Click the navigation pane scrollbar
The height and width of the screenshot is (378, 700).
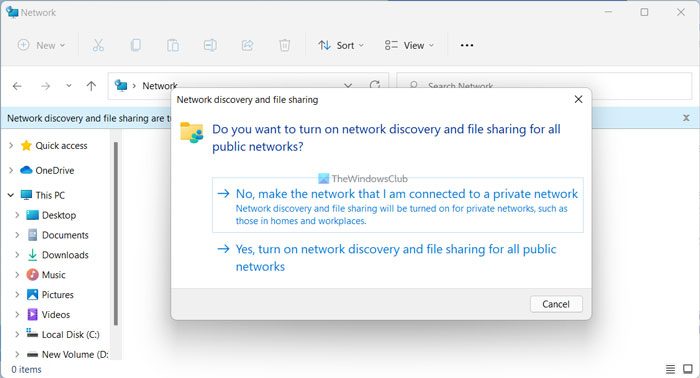116,233
